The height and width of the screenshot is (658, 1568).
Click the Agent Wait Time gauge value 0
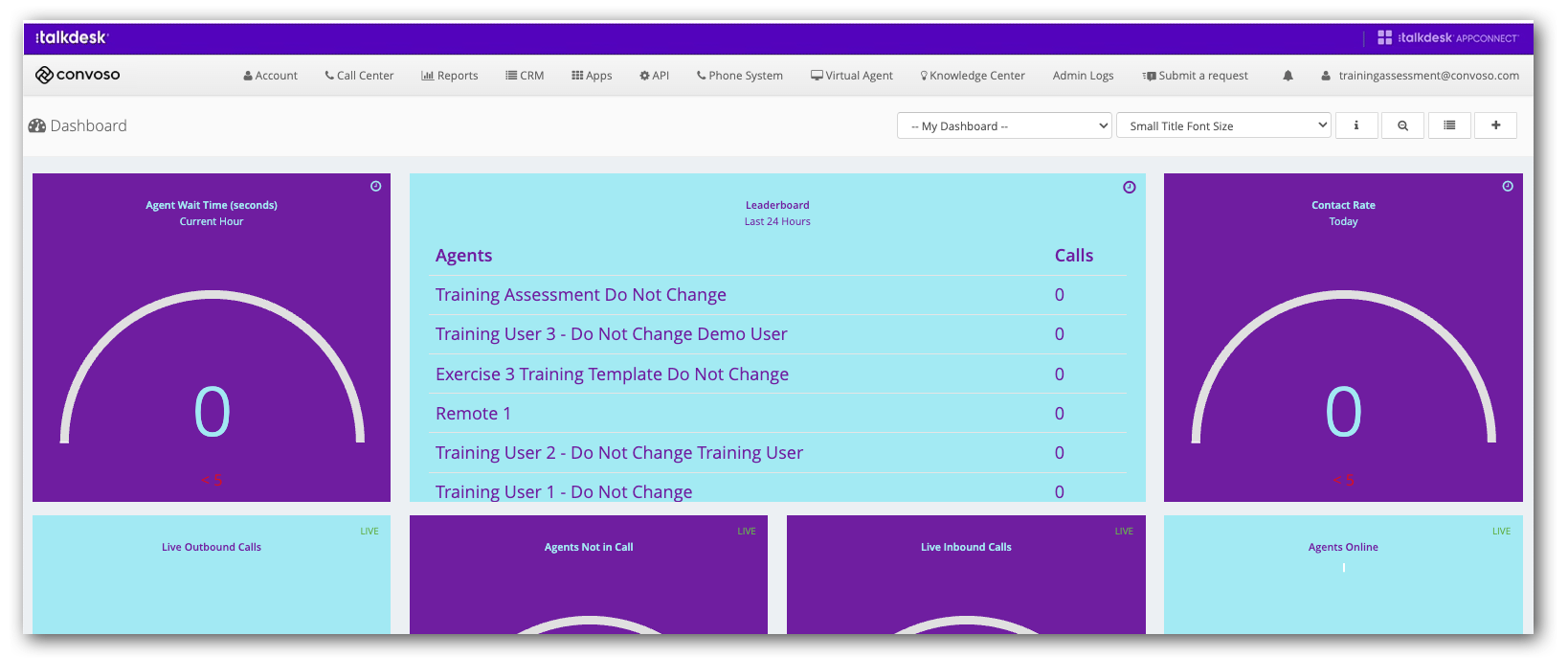(212, 412)
